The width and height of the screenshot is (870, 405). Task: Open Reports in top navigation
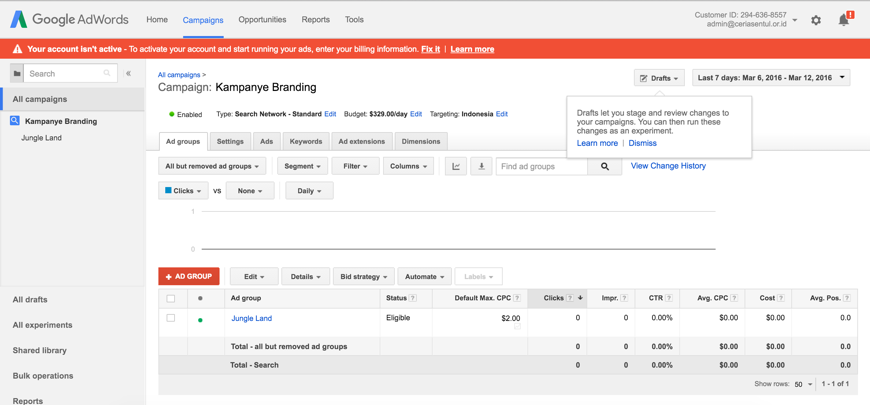coord(316,19)
